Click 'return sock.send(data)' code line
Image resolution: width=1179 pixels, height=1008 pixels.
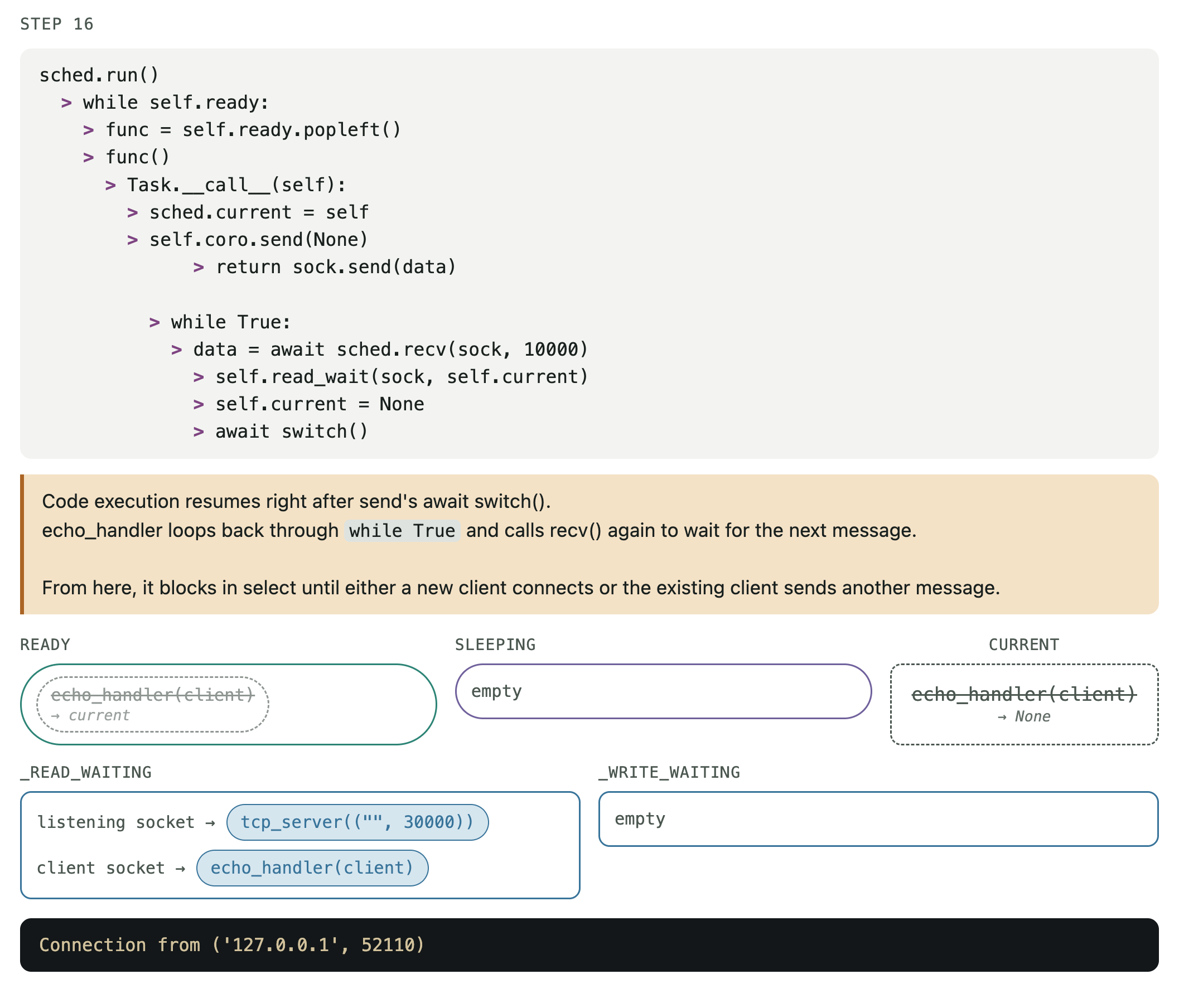pyautogui.click(x=336, y=267)
